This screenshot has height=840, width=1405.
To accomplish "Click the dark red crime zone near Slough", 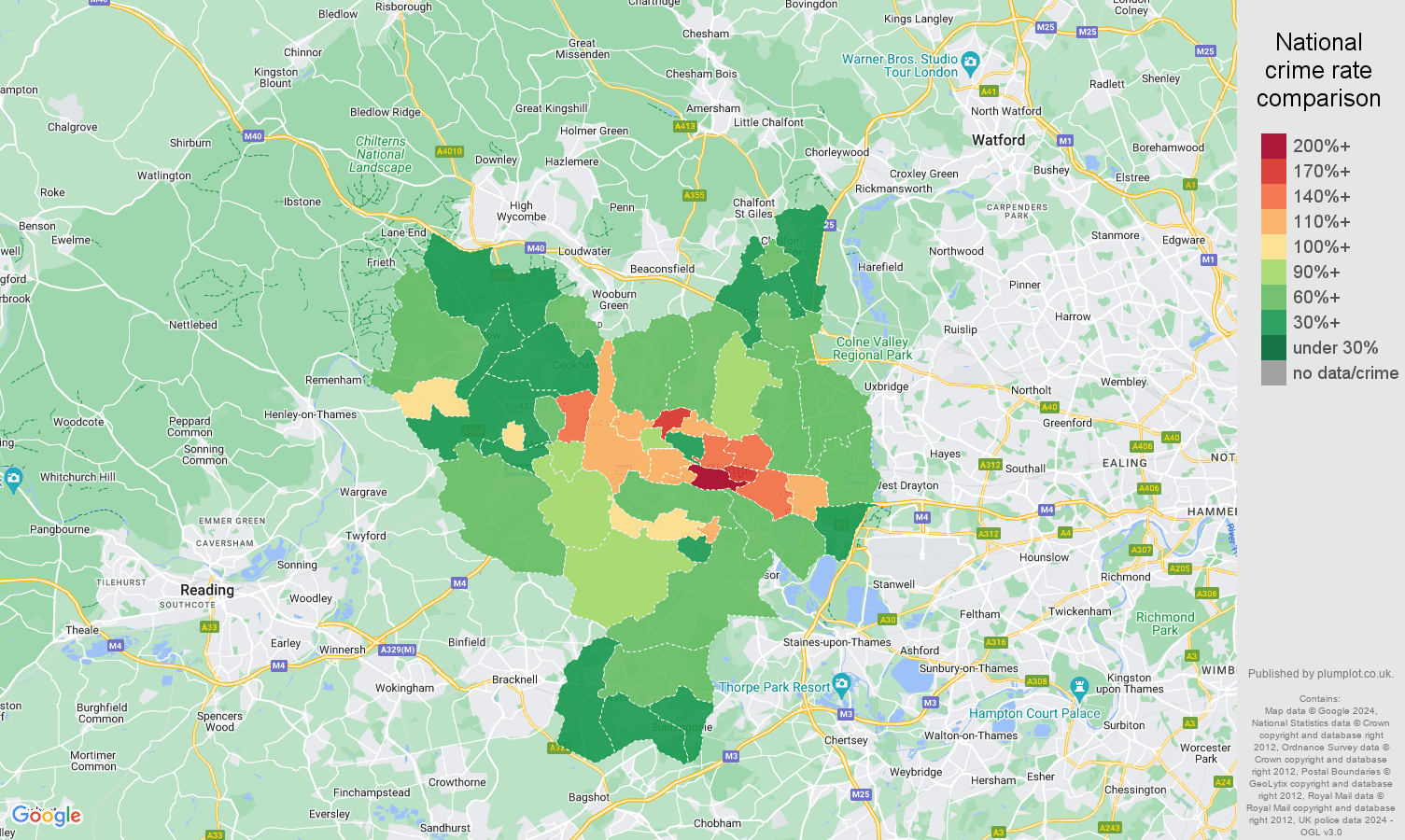I will [x=711, y=475].
